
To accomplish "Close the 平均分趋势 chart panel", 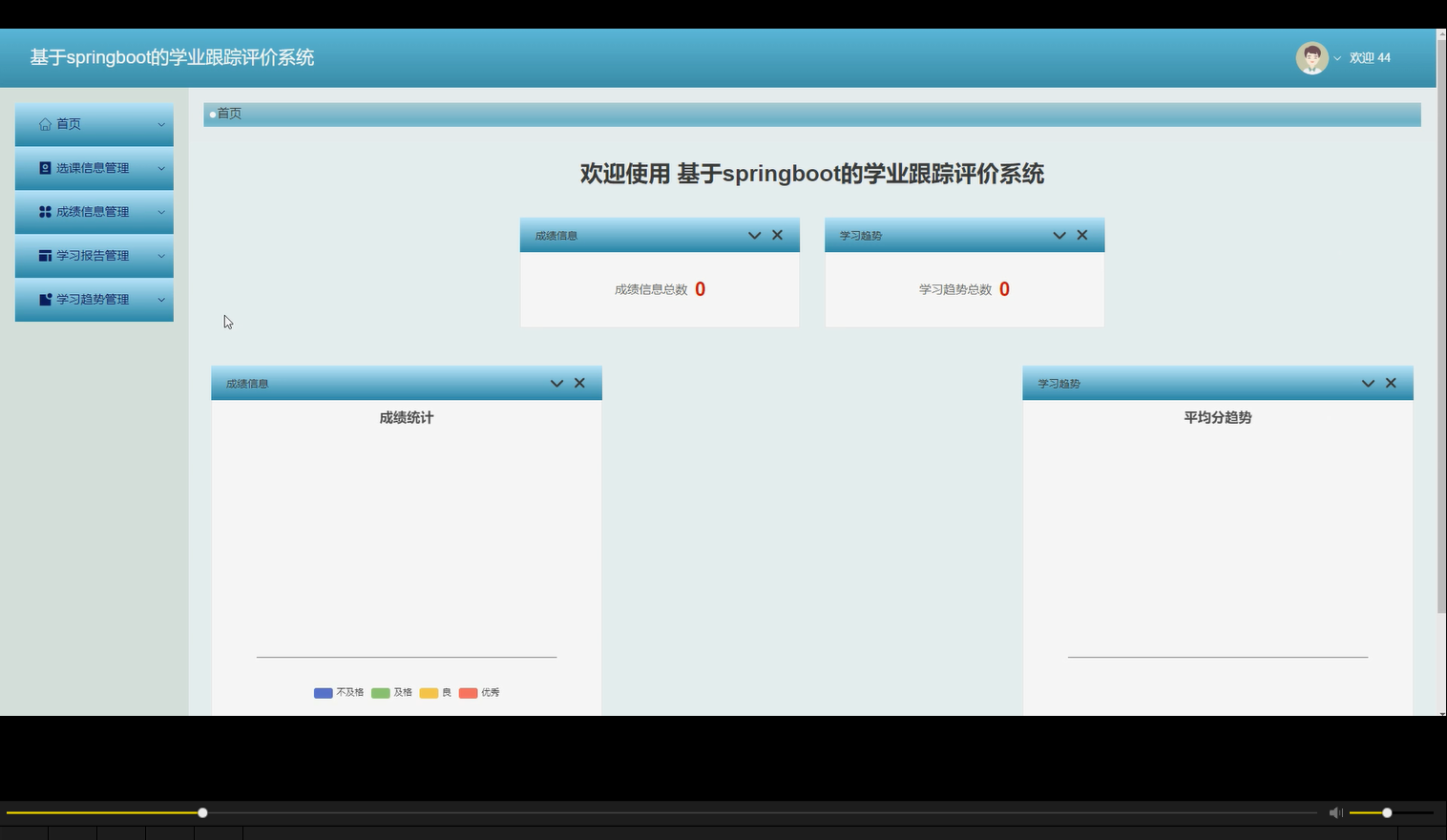I will [1391, 383].
